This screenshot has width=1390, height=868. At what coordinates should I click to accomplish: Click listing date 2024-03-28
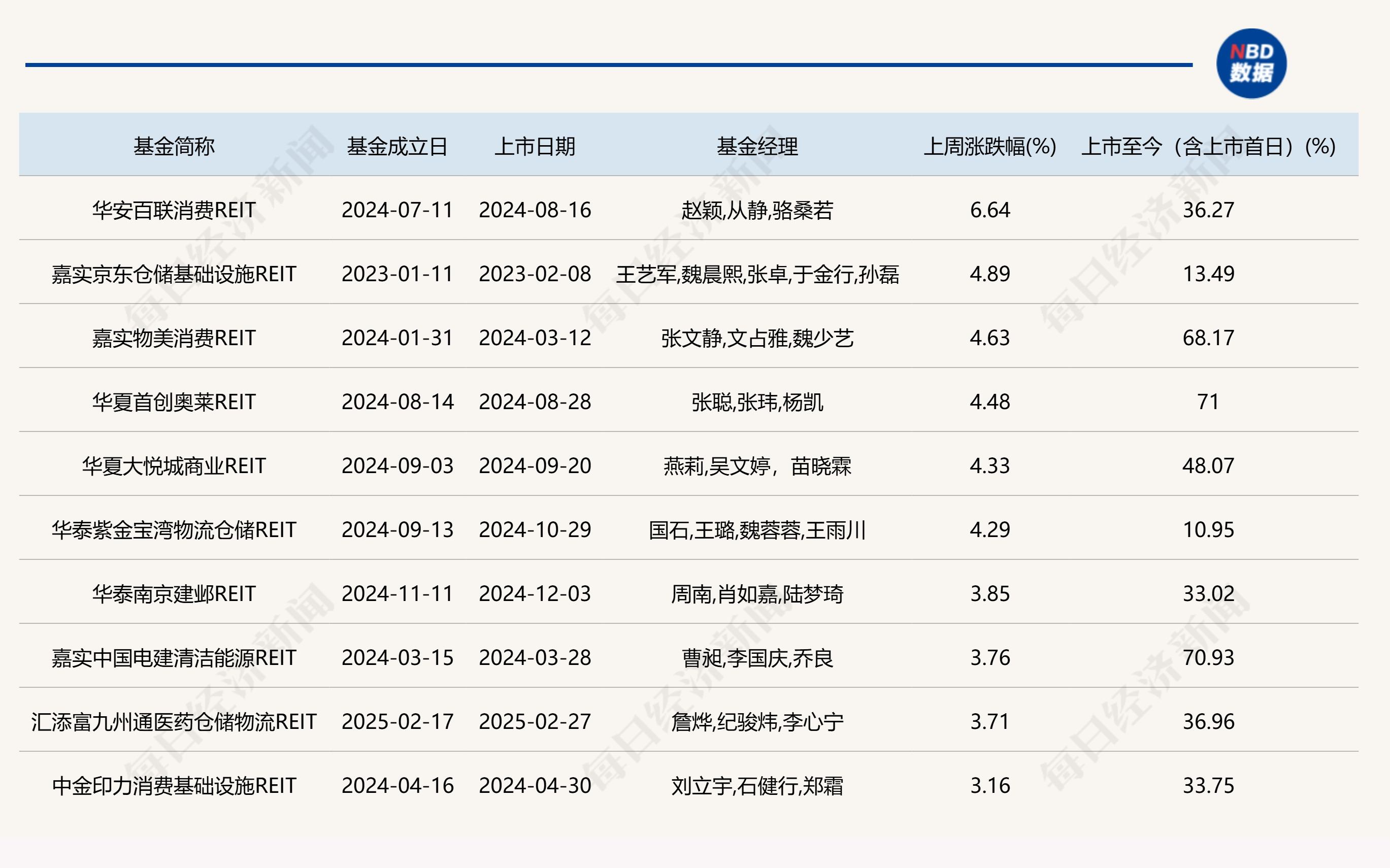pos(535,658)
